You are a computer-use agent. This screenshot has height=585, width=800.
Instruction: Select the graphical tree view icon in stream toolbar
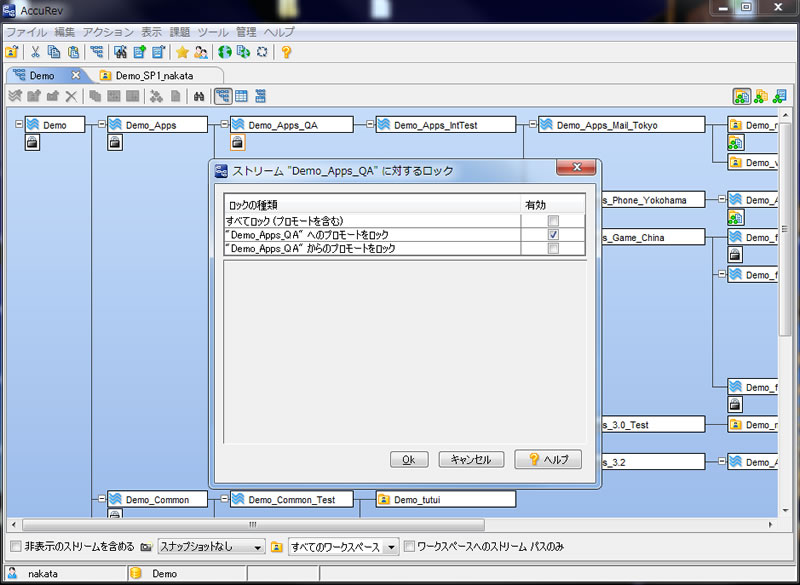[x=223, y=96]
